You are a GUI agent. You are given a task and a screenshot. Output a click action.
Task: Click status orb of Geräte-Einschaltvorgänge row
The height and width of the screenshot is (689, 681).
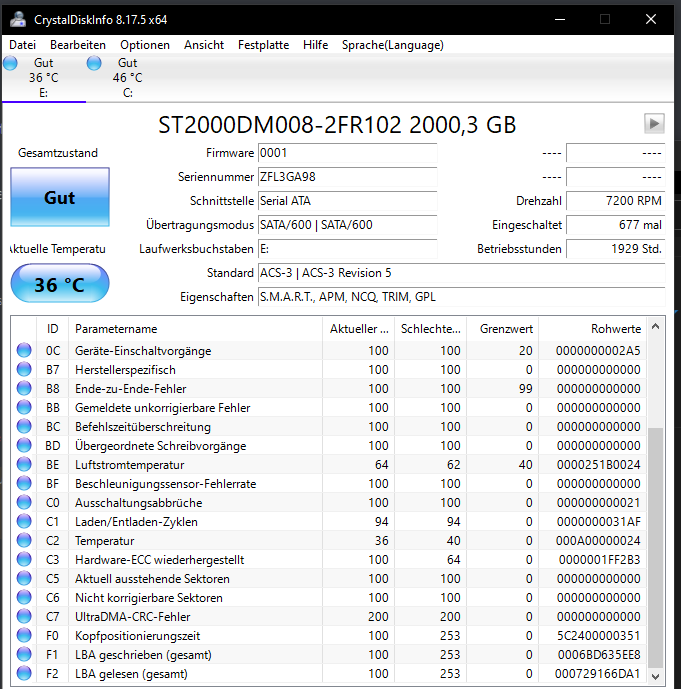[x=24, y=350]
